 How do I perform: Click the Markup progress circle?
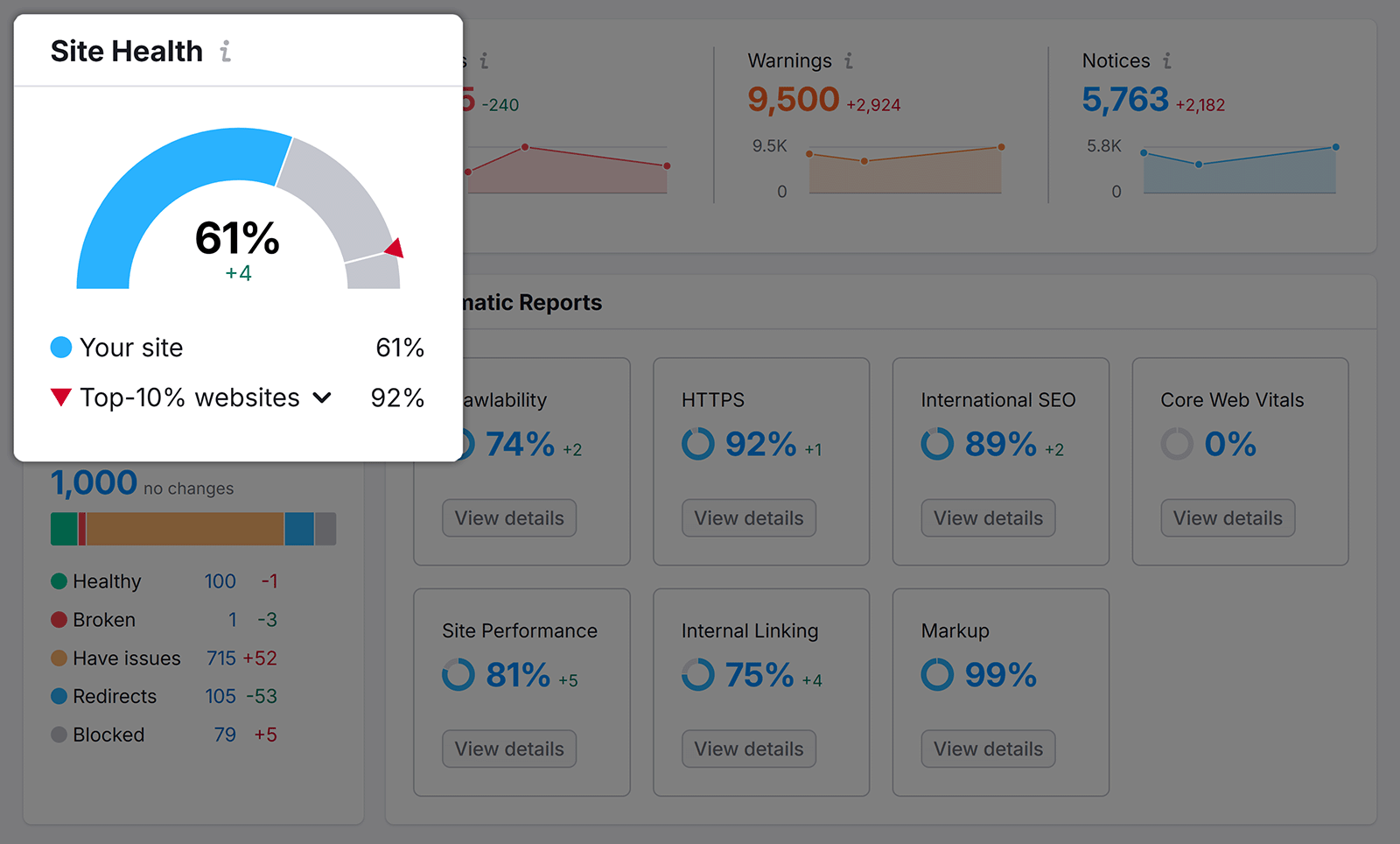[x=936, y=675]
